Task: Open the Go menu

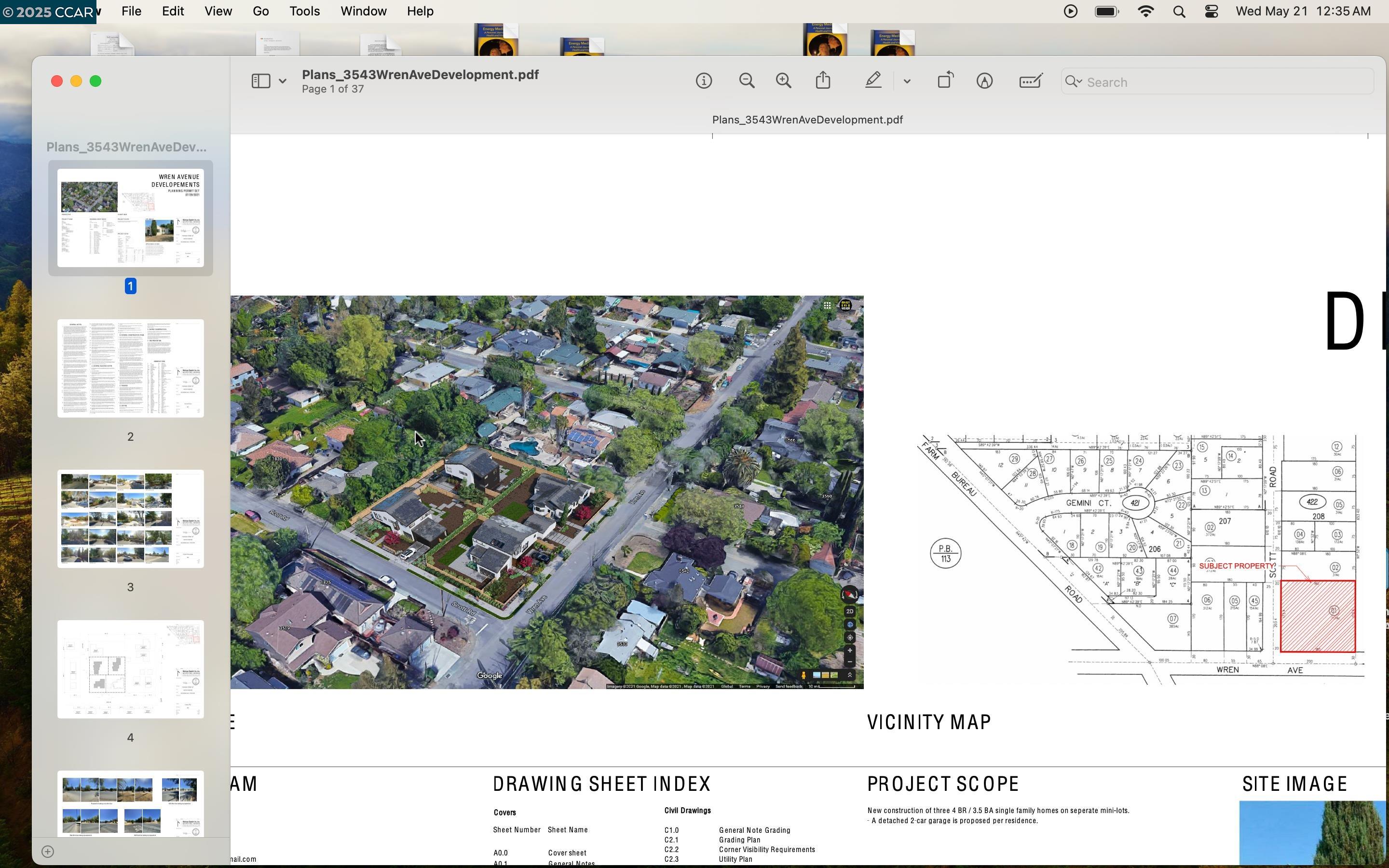Action: point(260,12)
